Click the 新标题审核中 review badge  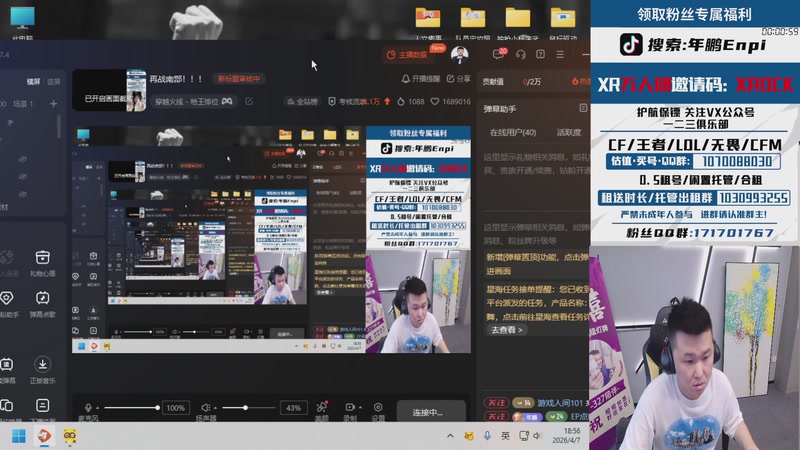pos(239,79)
